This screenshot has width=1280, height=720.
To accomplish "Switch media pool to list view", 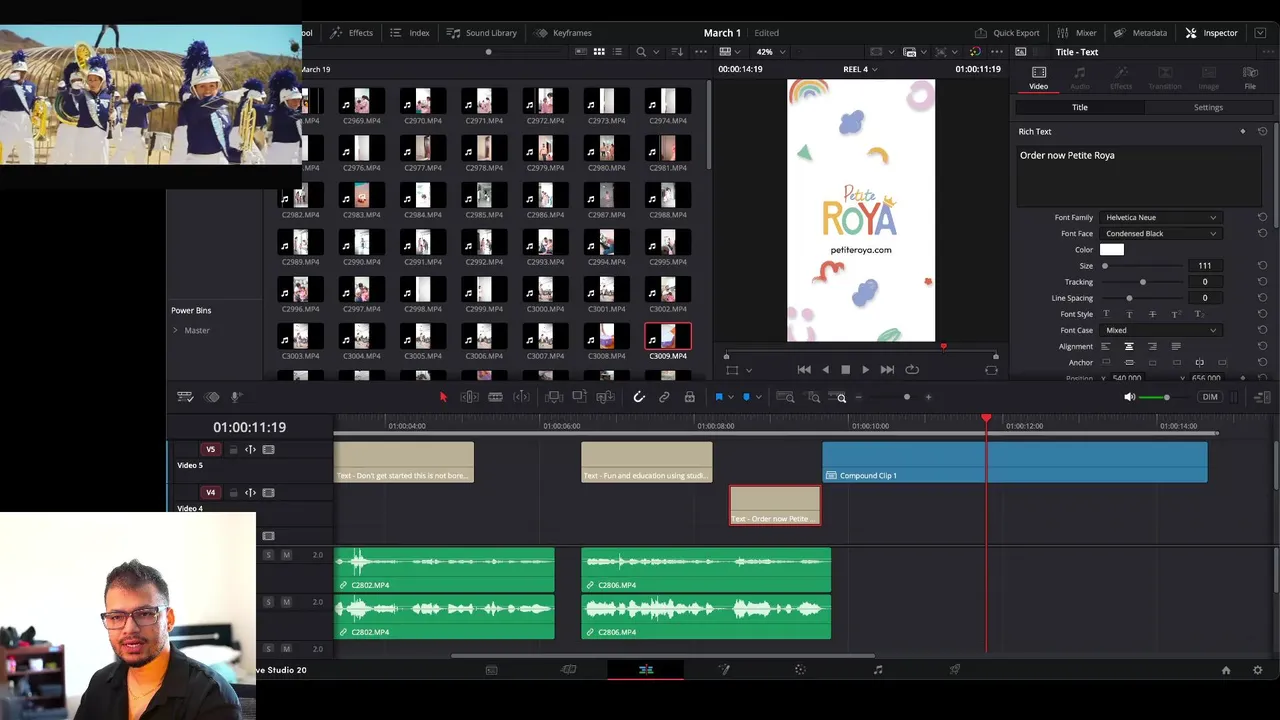I will [x=617, y=52].
